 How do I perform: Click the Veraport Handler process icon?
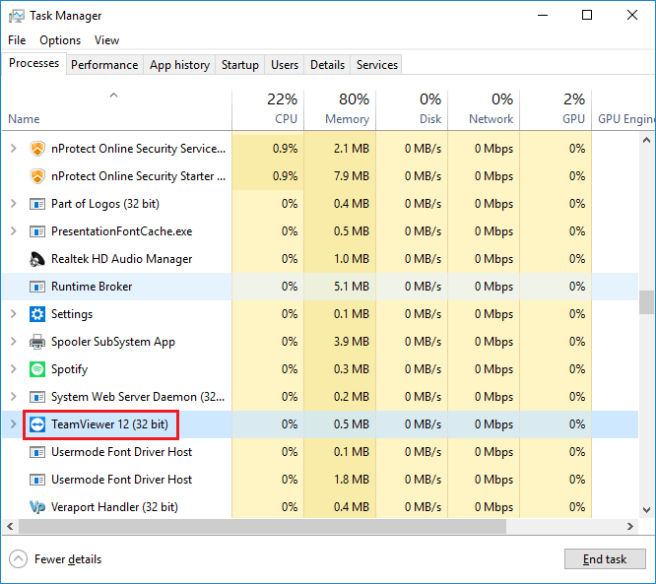click(38, 507)
